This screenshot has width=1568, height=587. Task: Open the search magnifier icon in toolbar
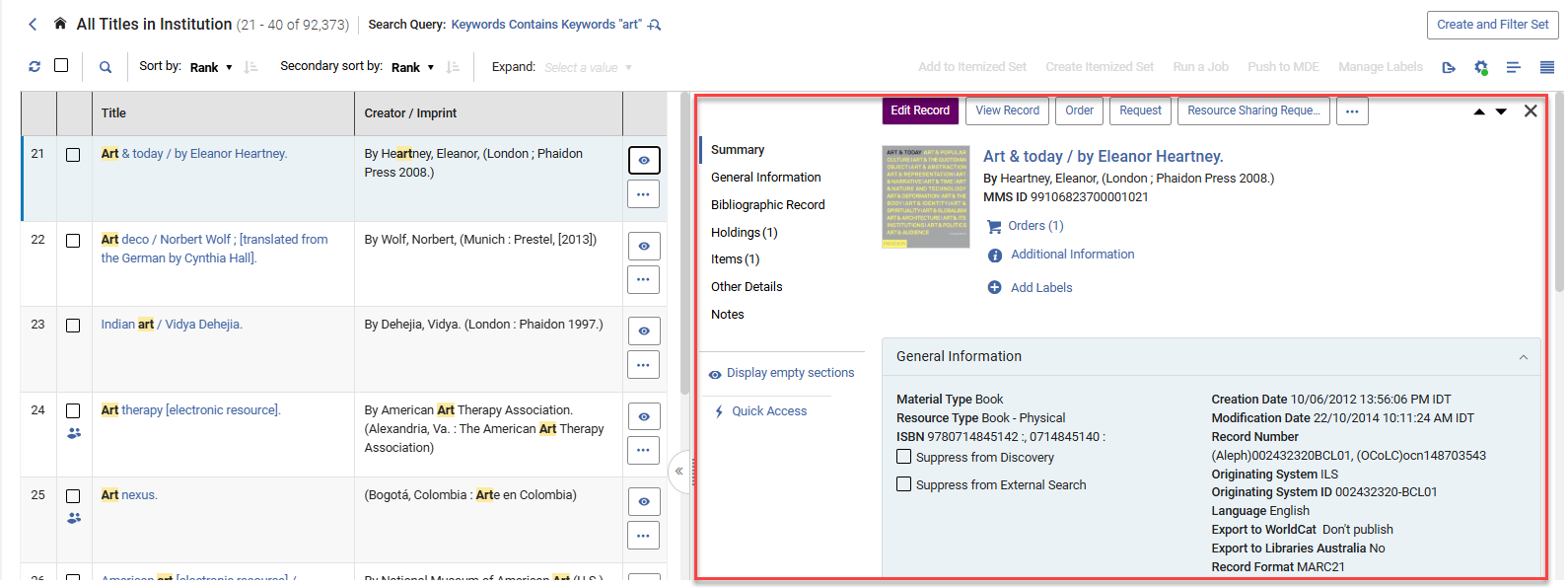(106, 67)
